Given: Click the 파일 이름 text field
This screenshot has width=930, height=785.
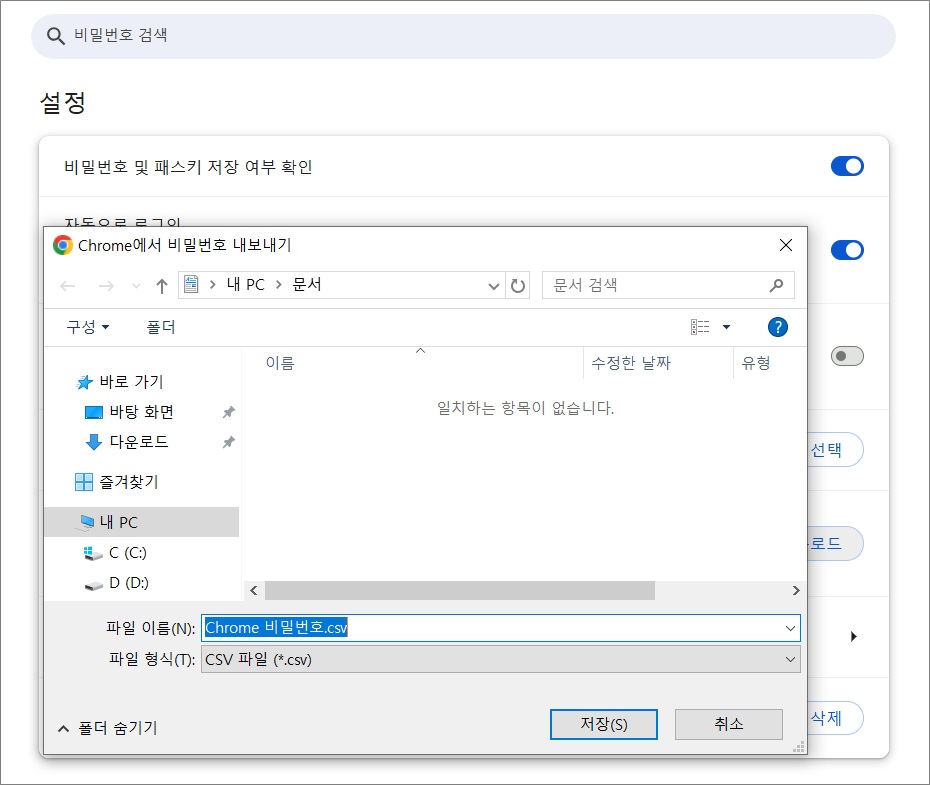Looking at the screenshot, I should point(501,628).
